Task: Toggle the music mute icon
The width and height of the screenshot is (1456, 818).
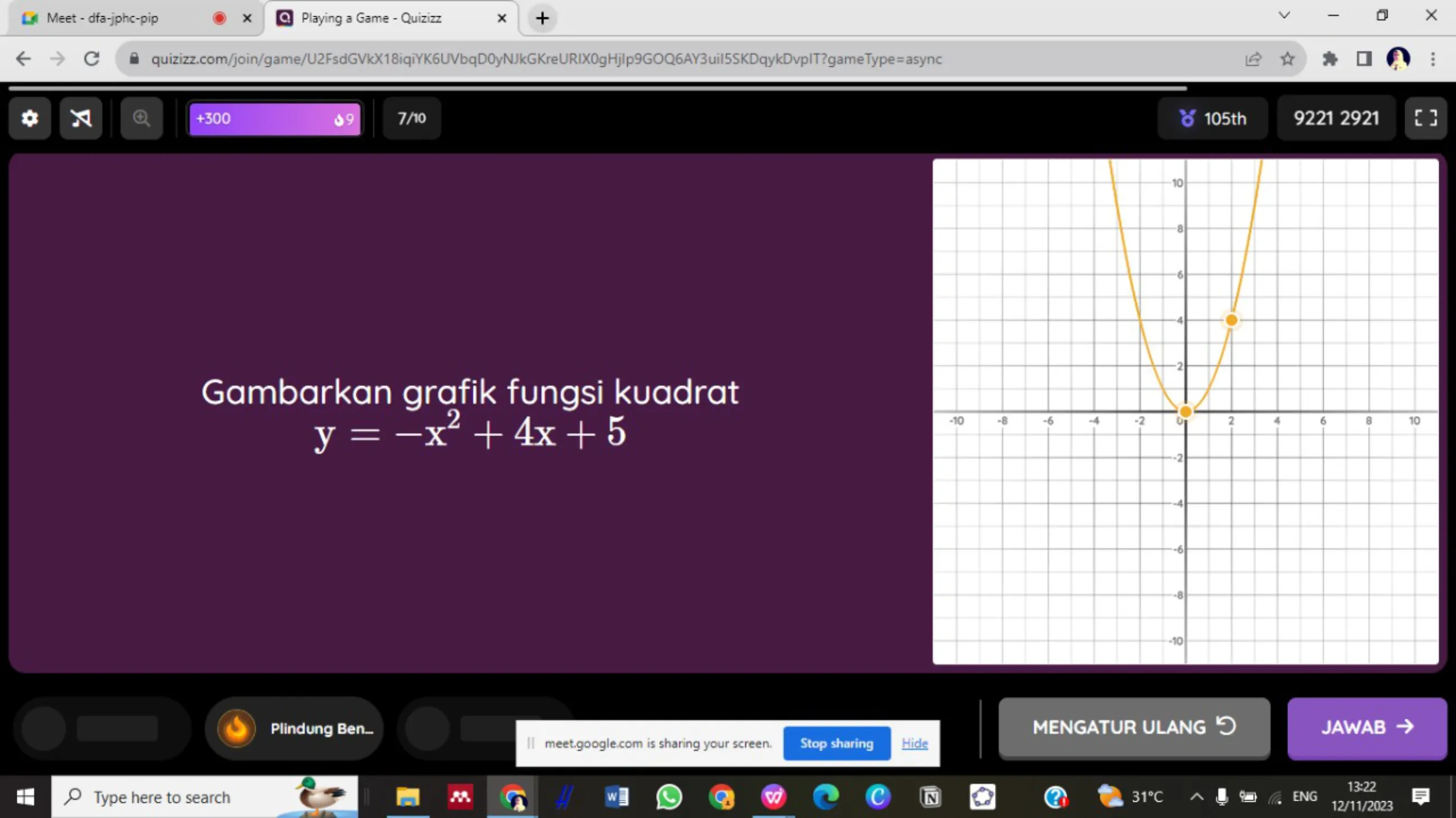Action: tap(81, 119)
